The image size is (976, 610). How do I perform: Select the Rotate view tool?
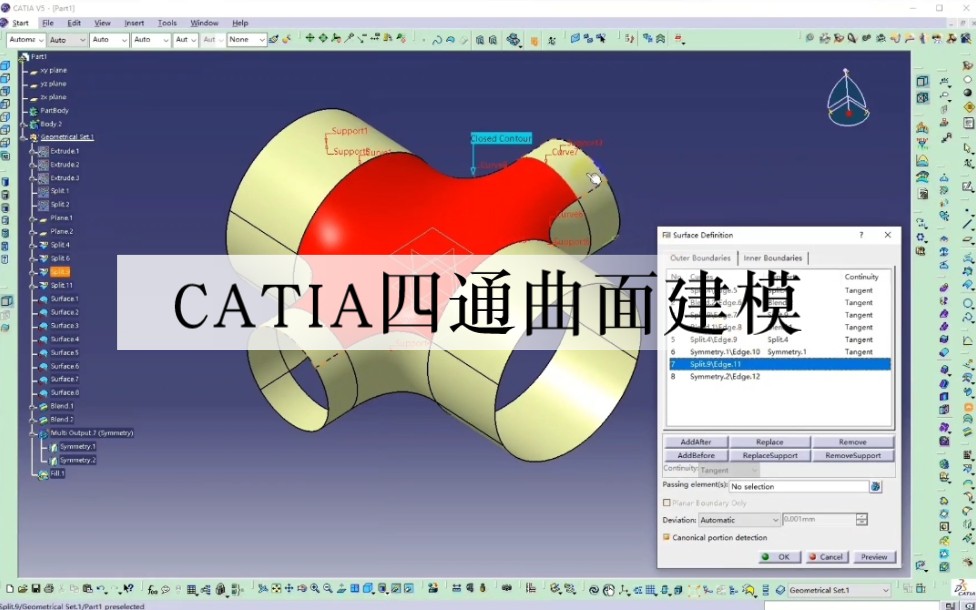302,589
